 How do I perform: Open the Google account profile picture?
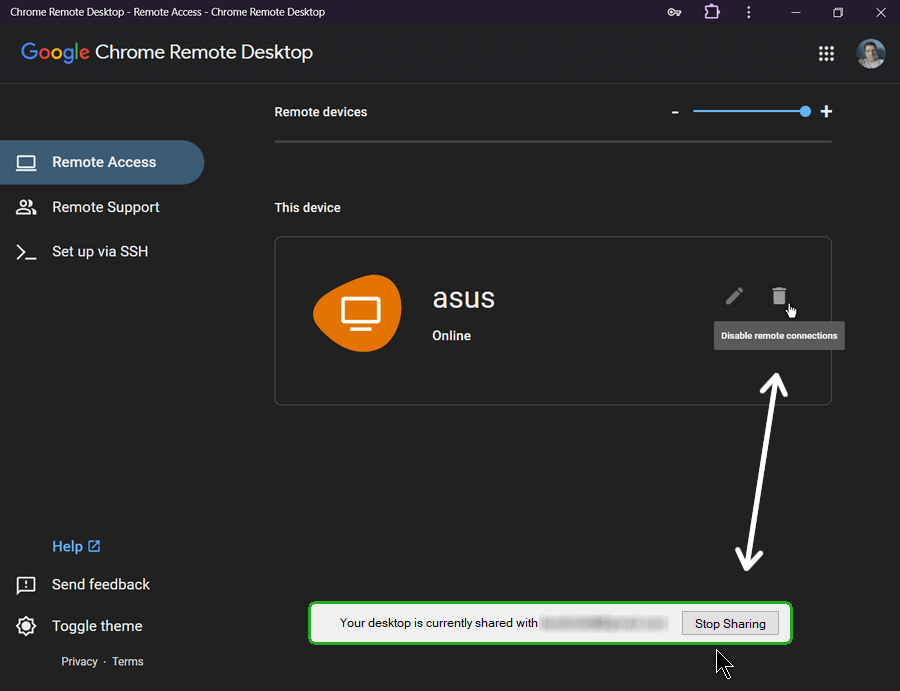(x=870, y=53)
